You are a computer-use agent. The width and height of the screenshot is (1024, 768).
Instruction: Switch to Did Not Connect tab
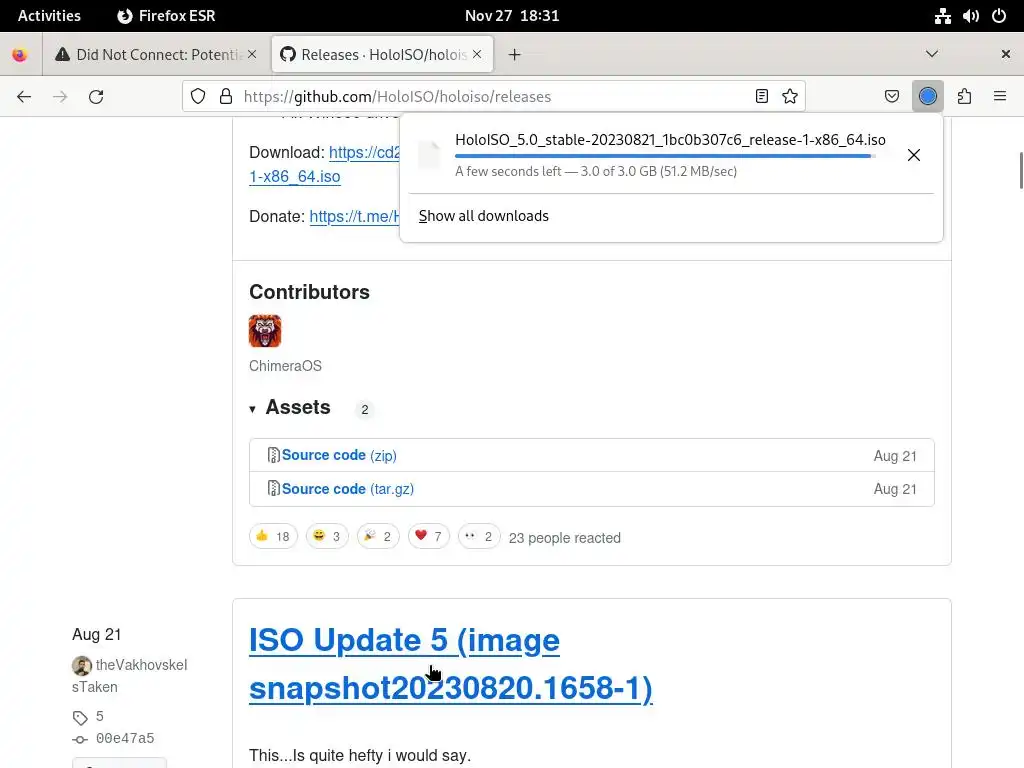pos(157,54)
